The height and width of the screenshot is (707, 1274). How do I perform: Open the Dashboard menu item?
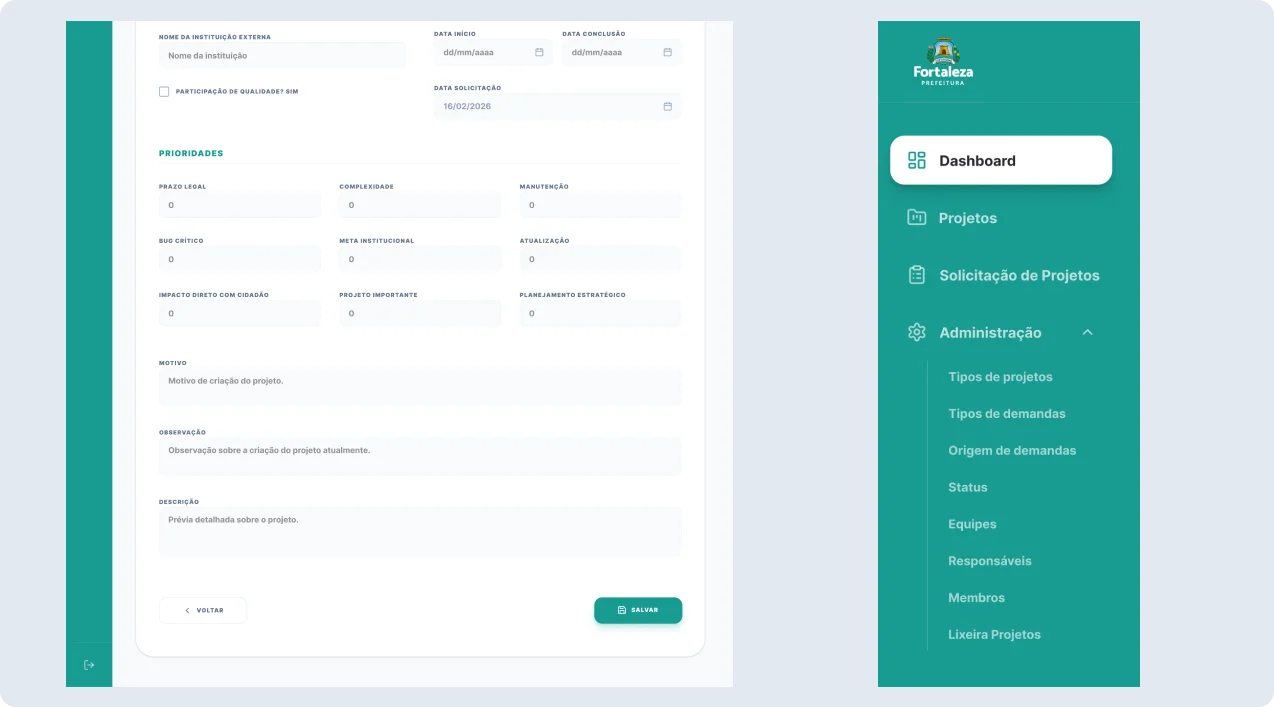tap(1001, 160)
